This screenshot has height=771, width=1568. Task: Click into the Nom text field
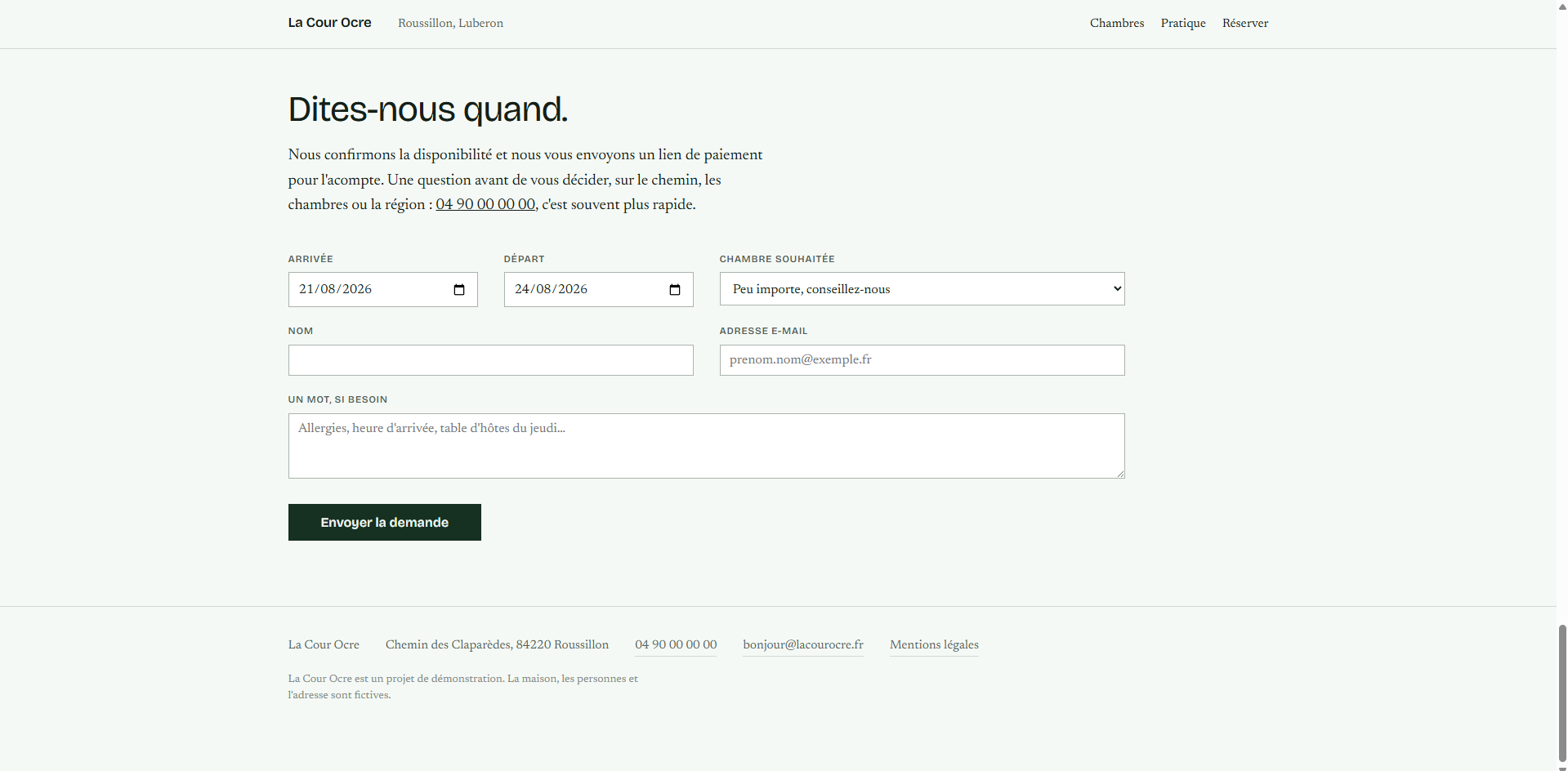point(491,360)
